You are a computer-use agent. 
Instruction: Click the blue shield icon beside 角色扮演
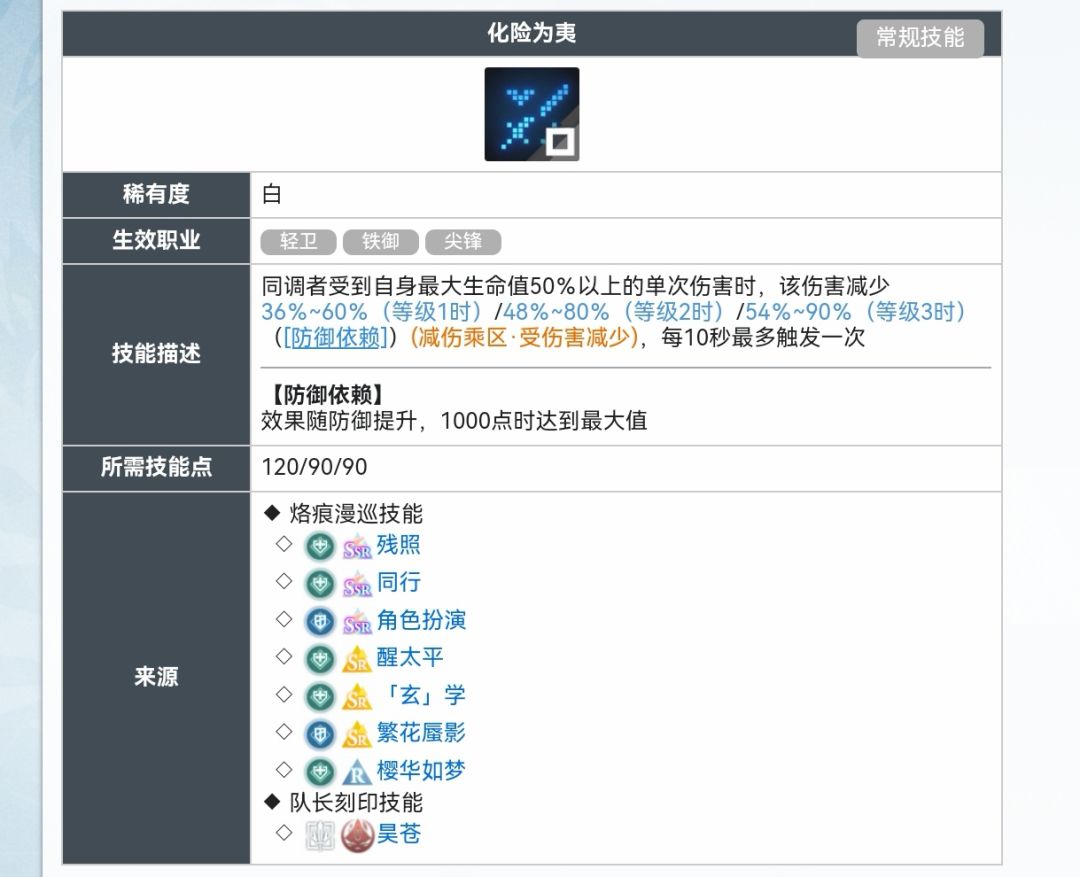pyautogui.click(x=320, y=622)
